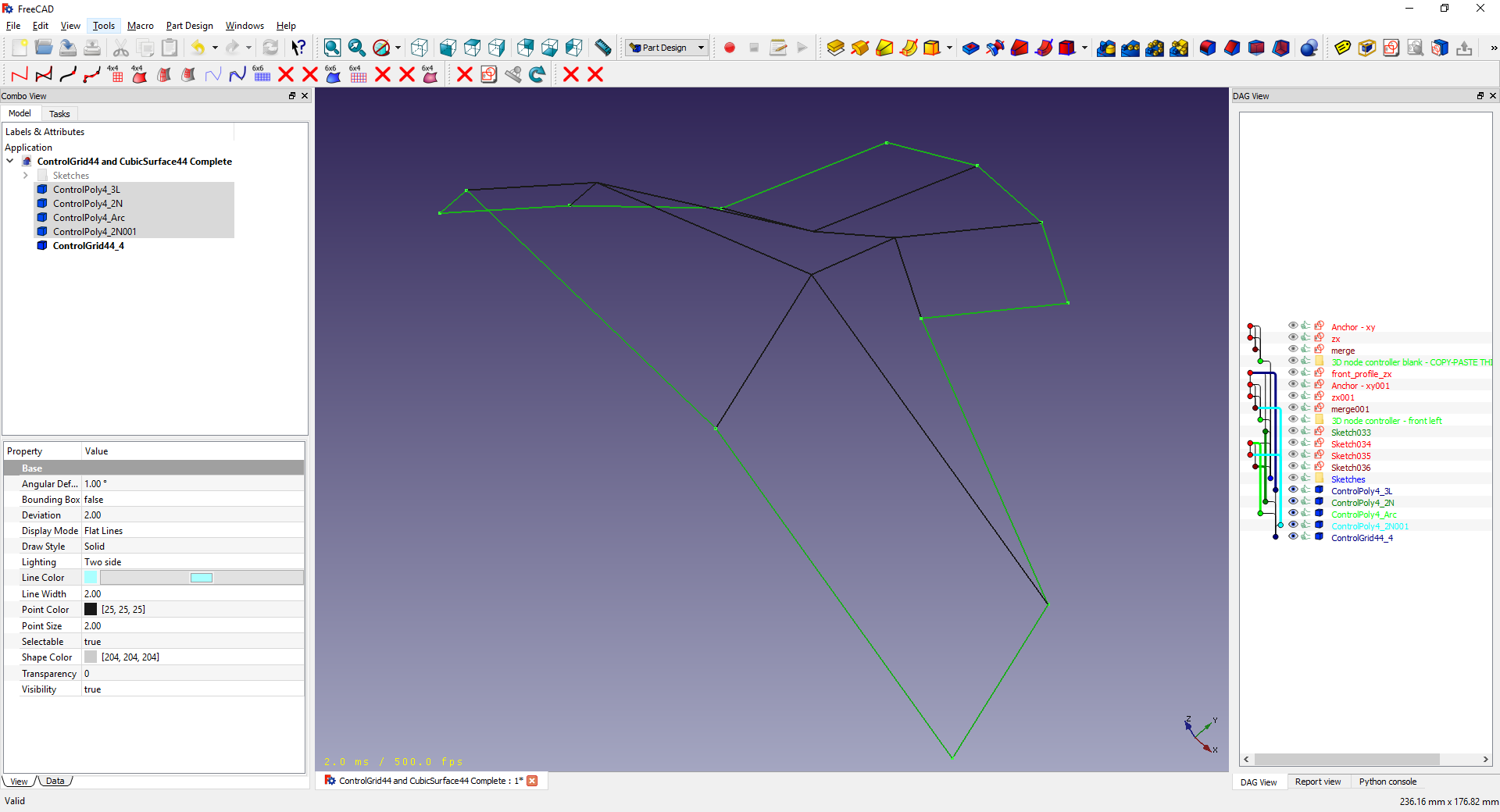The image size is (1500, 812).
Task: Click the Print icon
Action: [92, 48]
